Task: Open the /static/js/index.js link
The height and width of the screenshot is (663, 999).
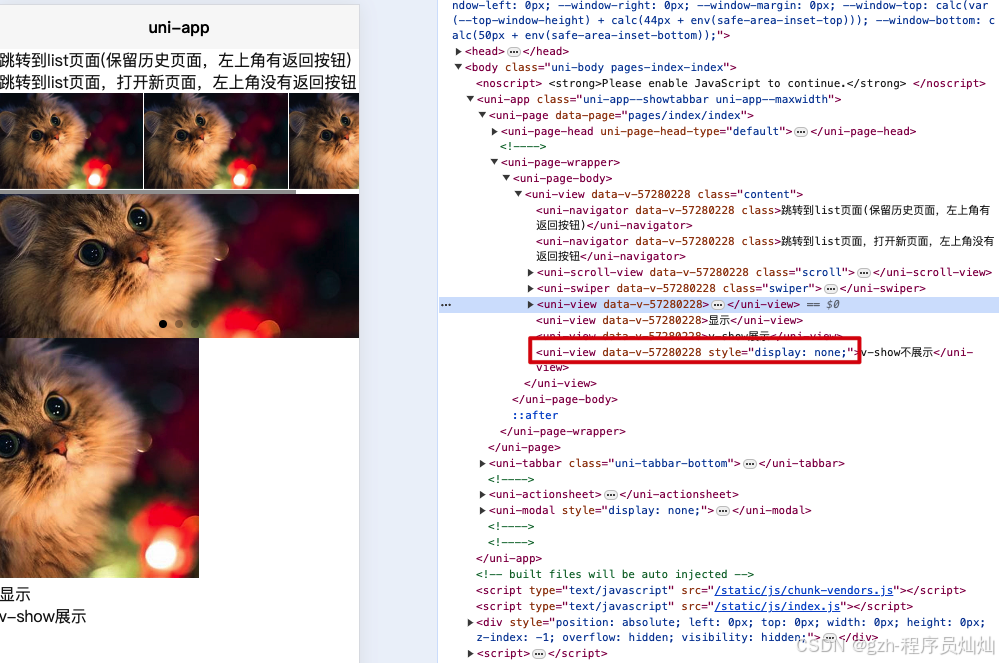Action: [x=777, y=606]
